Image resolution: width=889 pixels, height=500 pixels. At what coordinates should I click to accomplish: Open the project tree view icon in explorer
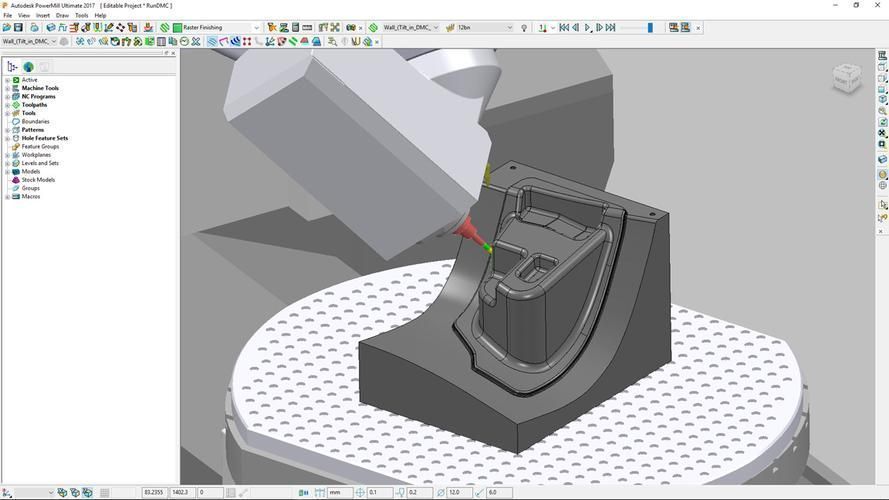pos(12,66)
